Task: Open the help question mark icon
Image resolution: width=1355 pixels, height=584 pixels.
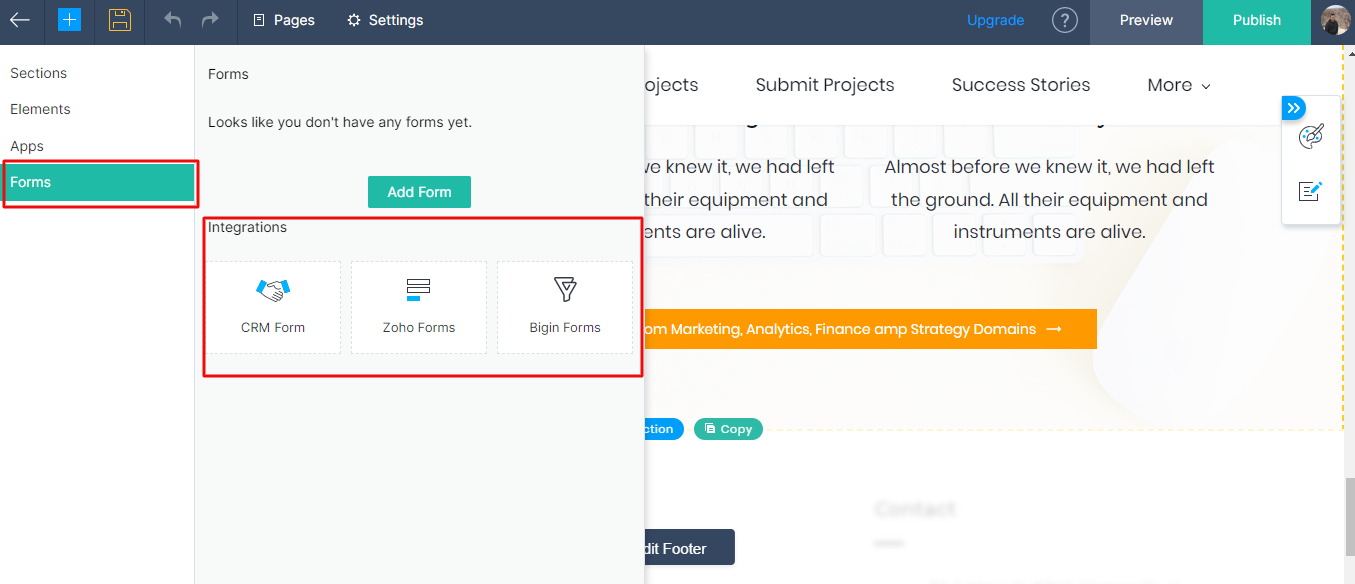Action: (x=1065, y=20)
